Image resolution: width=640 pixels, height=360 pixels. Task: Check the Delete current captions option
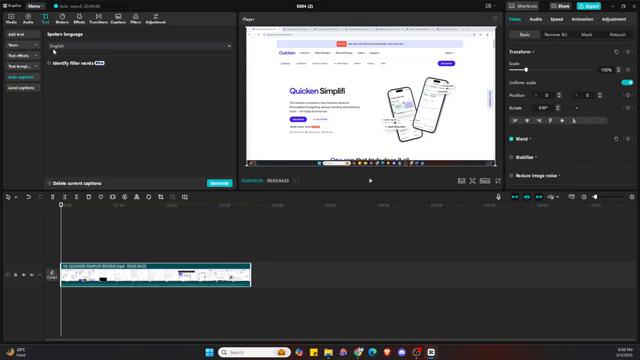pos(49,183)
